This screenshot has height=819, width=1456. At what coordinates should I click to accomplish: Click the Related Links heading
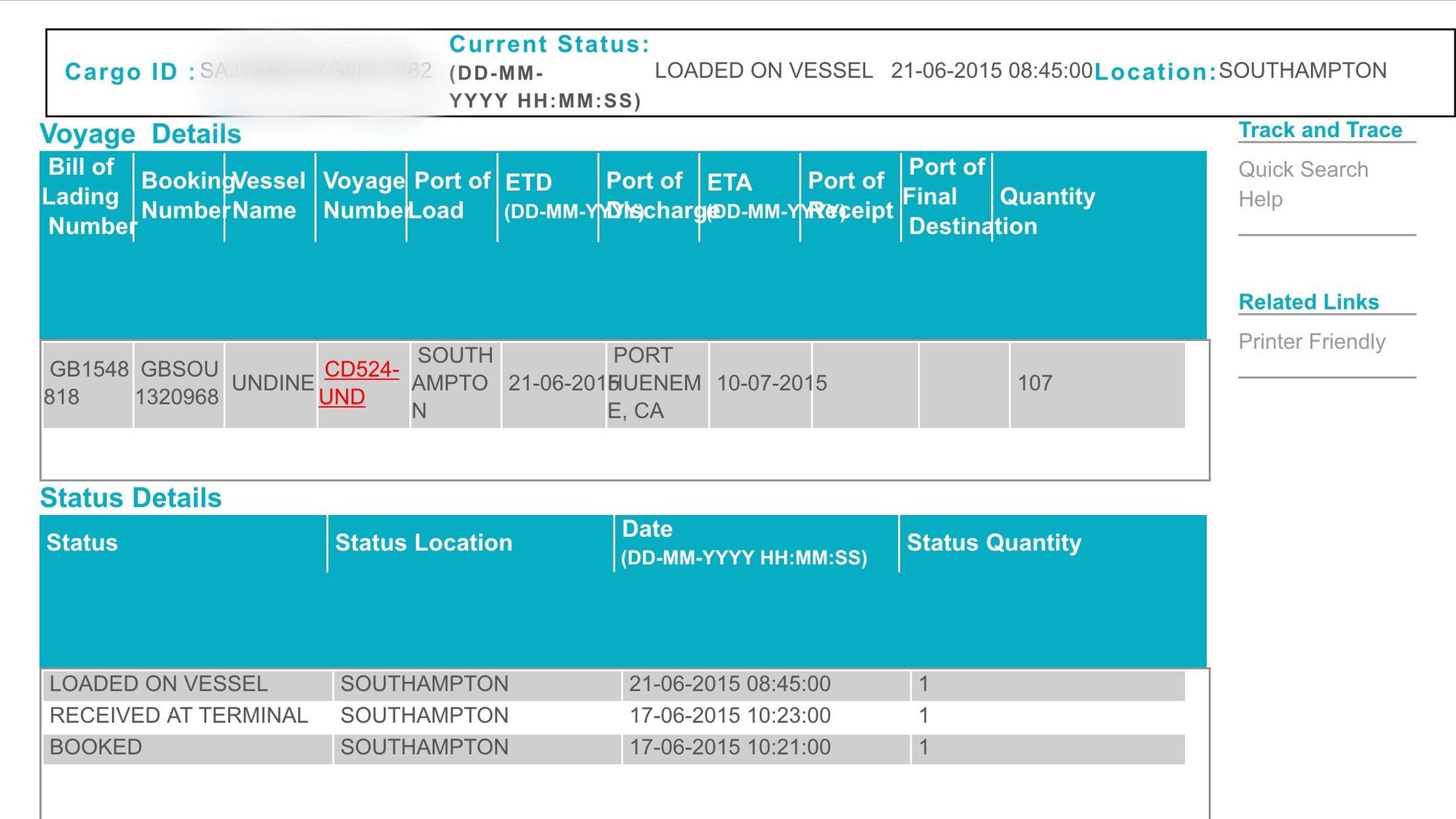tap(1308, 302)
